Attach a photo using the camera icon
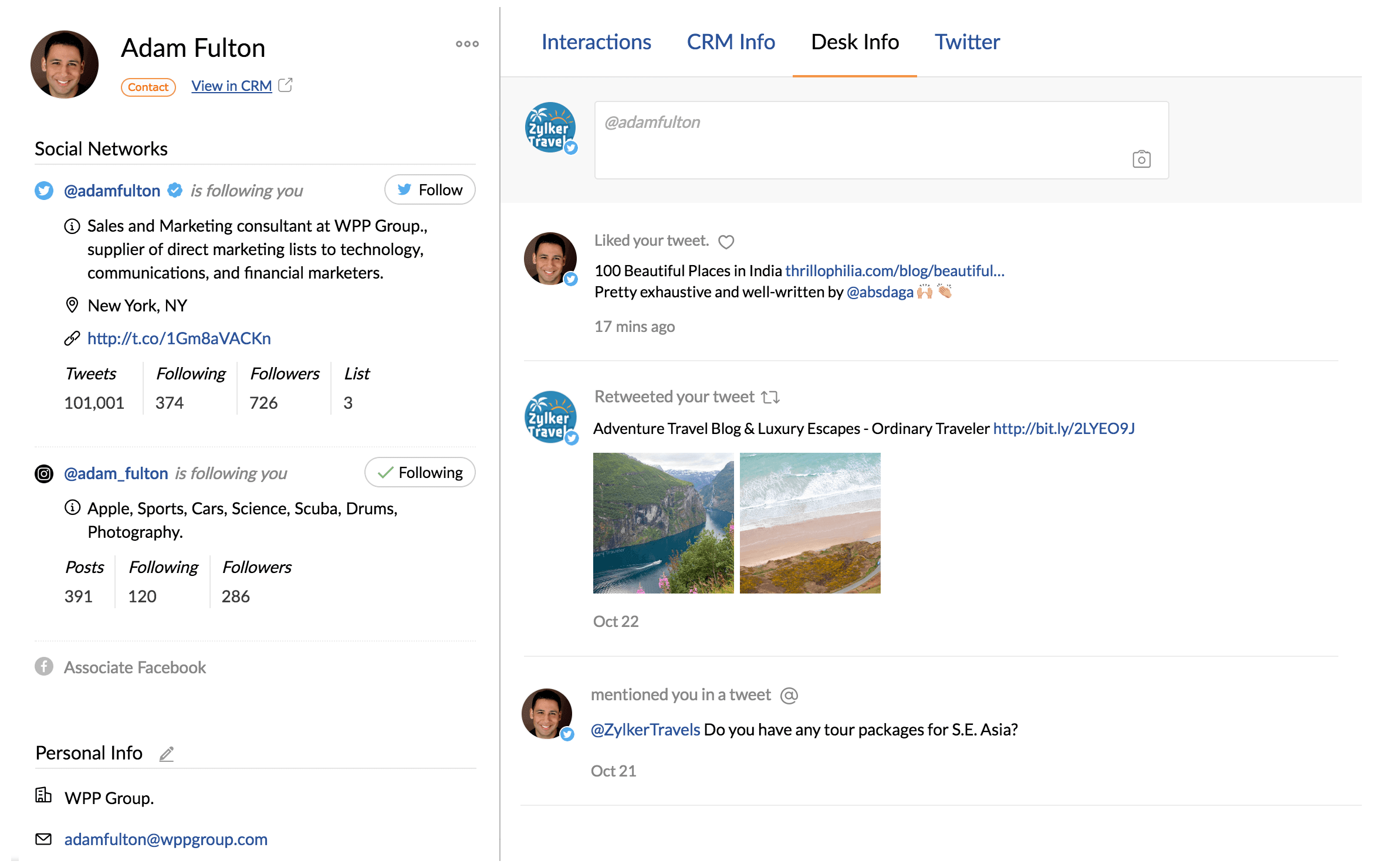The width and height of the screenshot is (1373, 868). (x=1141, y=159)
